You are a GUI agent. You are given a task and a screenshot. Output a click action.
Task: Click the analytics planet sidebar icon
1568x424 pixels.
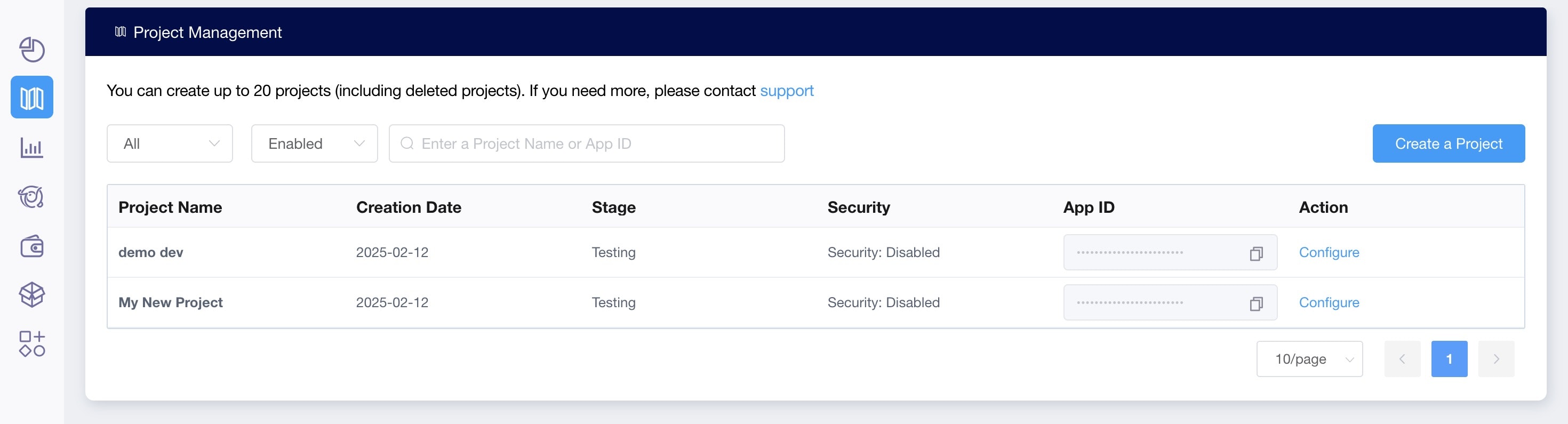click(31, 196)
